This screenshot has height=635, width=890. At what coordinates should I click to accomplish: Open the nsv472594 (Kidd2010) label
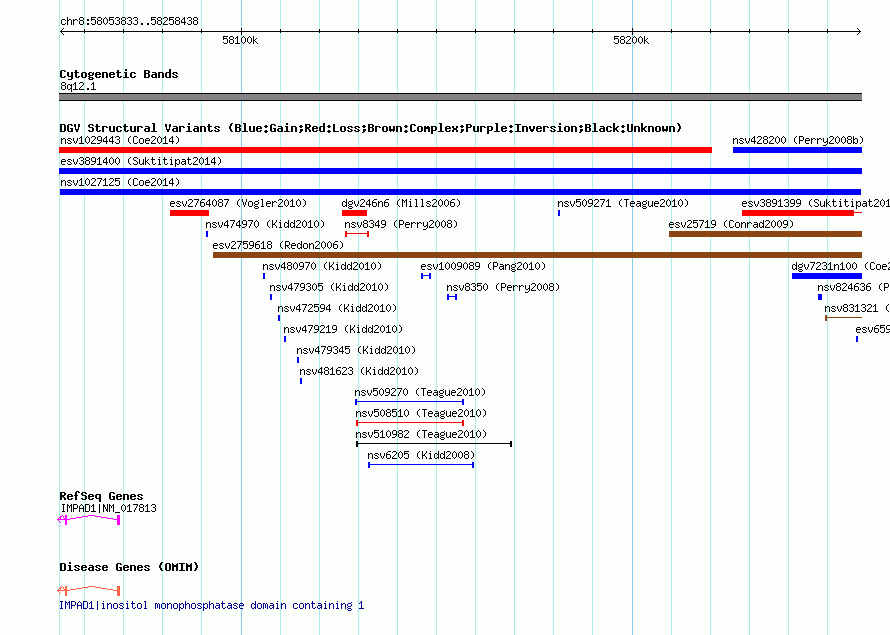point(337,308)
